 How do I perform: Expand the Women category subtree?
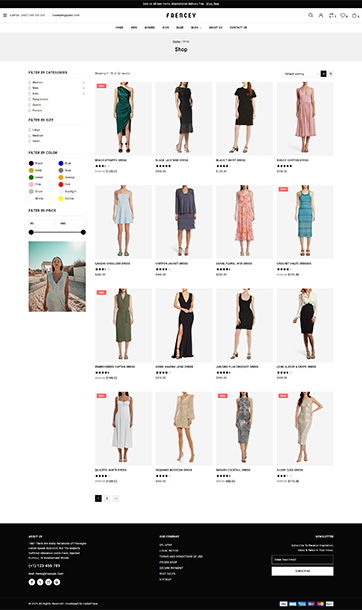[x=84, y=82]
